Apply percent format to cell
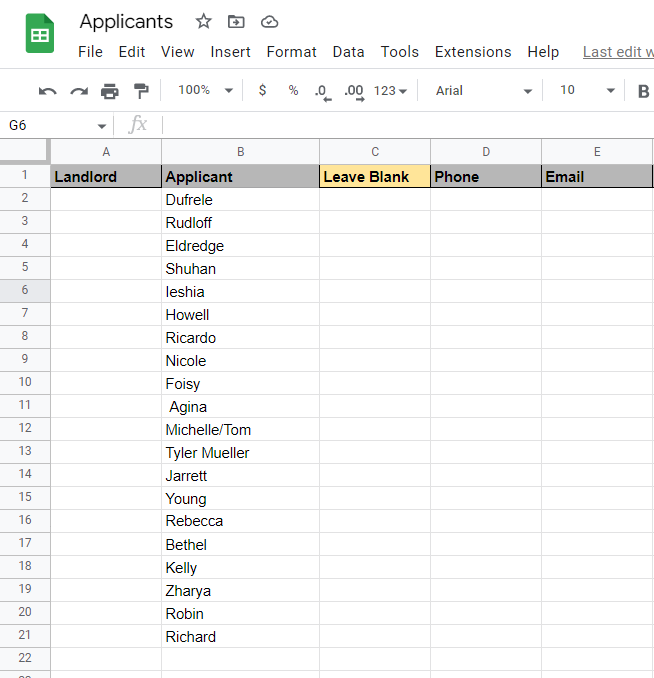The image size is (654, 678). click(293, 91)
